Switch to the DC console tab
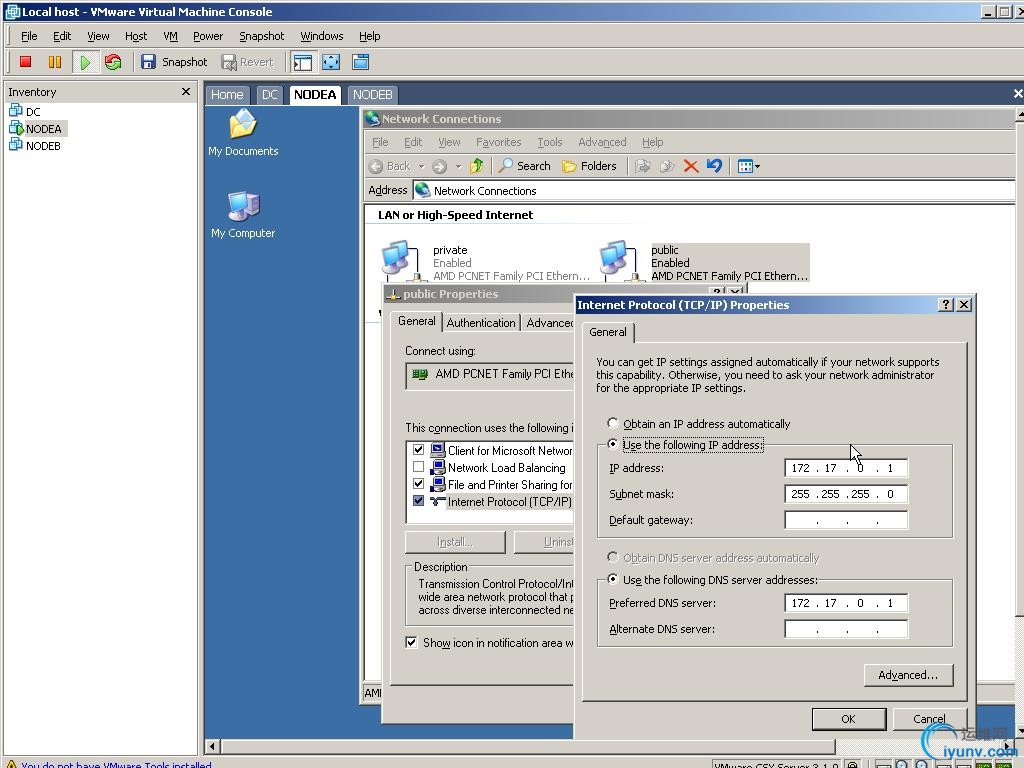 pos(270,95)
